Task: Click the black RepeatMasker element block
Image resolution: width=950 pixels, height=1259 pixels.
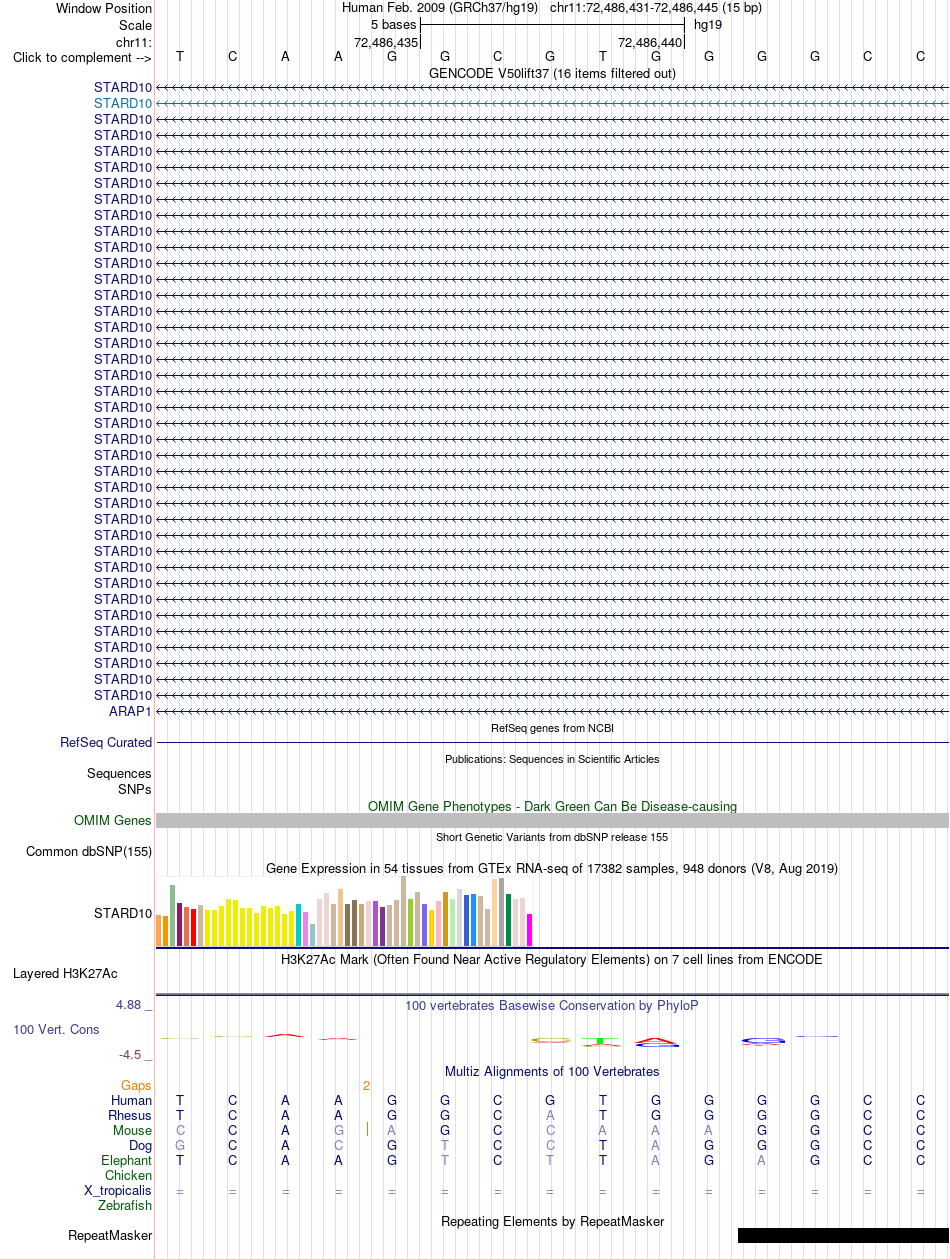Action: 843,1235
